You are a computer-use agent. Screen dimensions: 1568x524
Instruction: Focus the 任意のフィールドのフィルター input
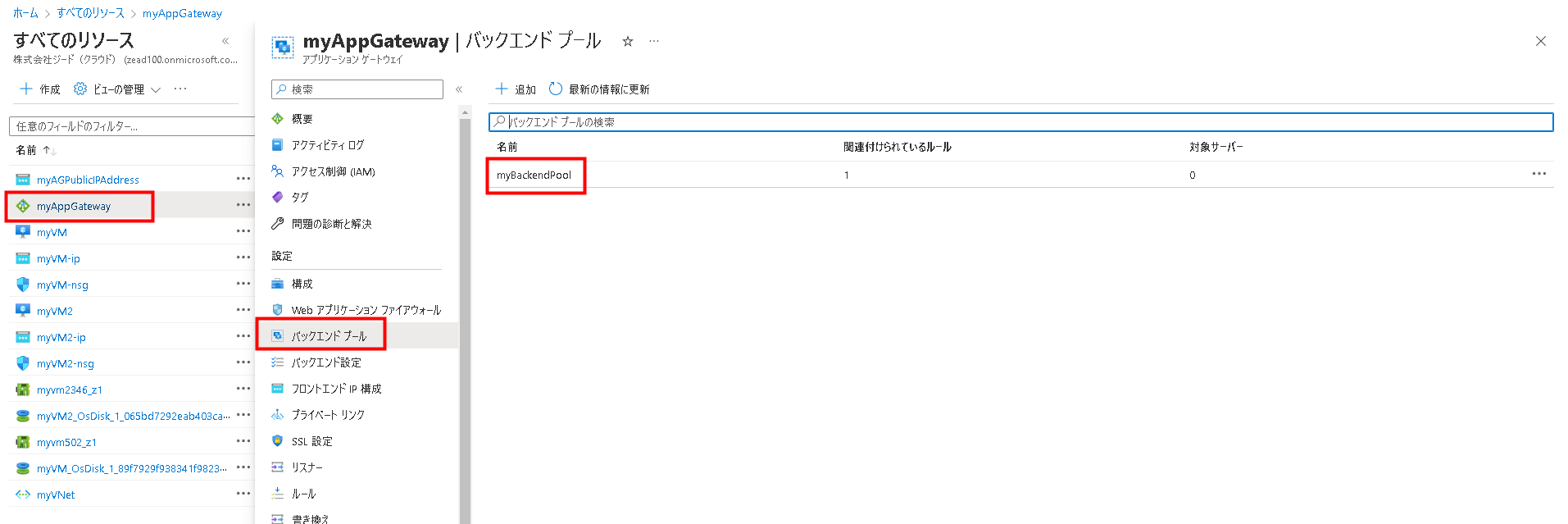[x=132, y=126]
